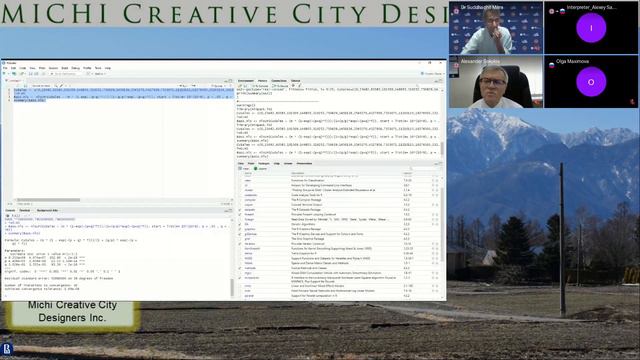
Task: Click the Load history icon in History toolbar
Action: click(x=240, y=86)
